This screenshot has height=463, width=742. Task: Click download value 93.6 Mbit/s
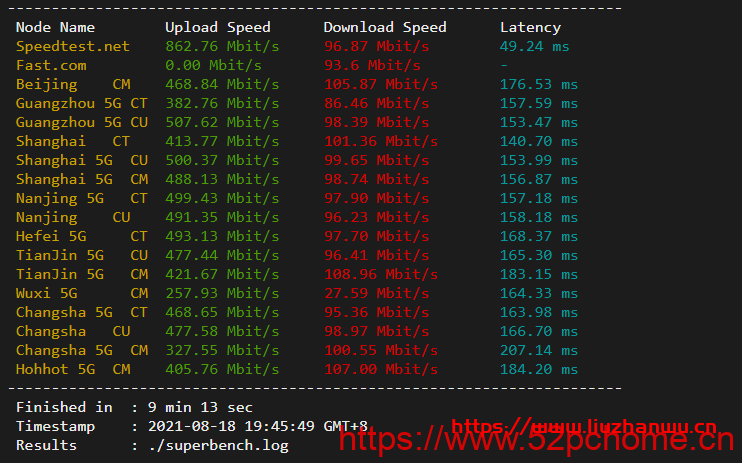(x=372, y=65)
